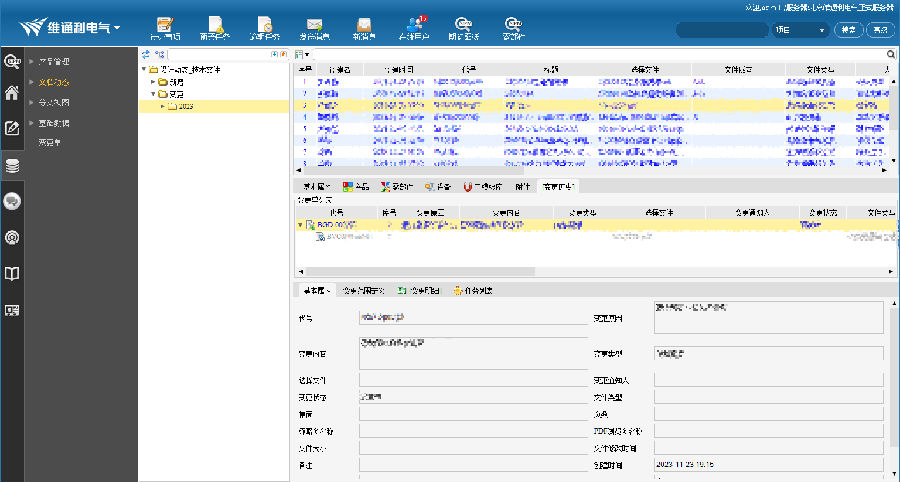The image size is (900, 482).
Task: Click the search button next to scope dropdown
Action: [x=847, y=30]
